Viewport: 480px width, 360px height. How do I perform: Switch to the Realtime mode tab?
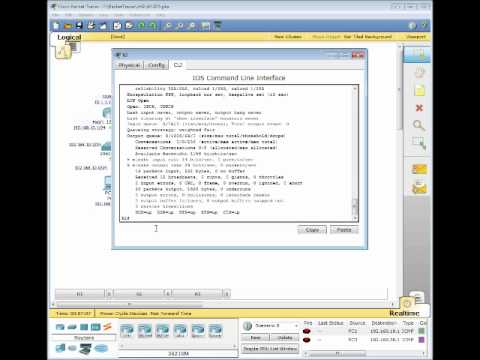404,313
